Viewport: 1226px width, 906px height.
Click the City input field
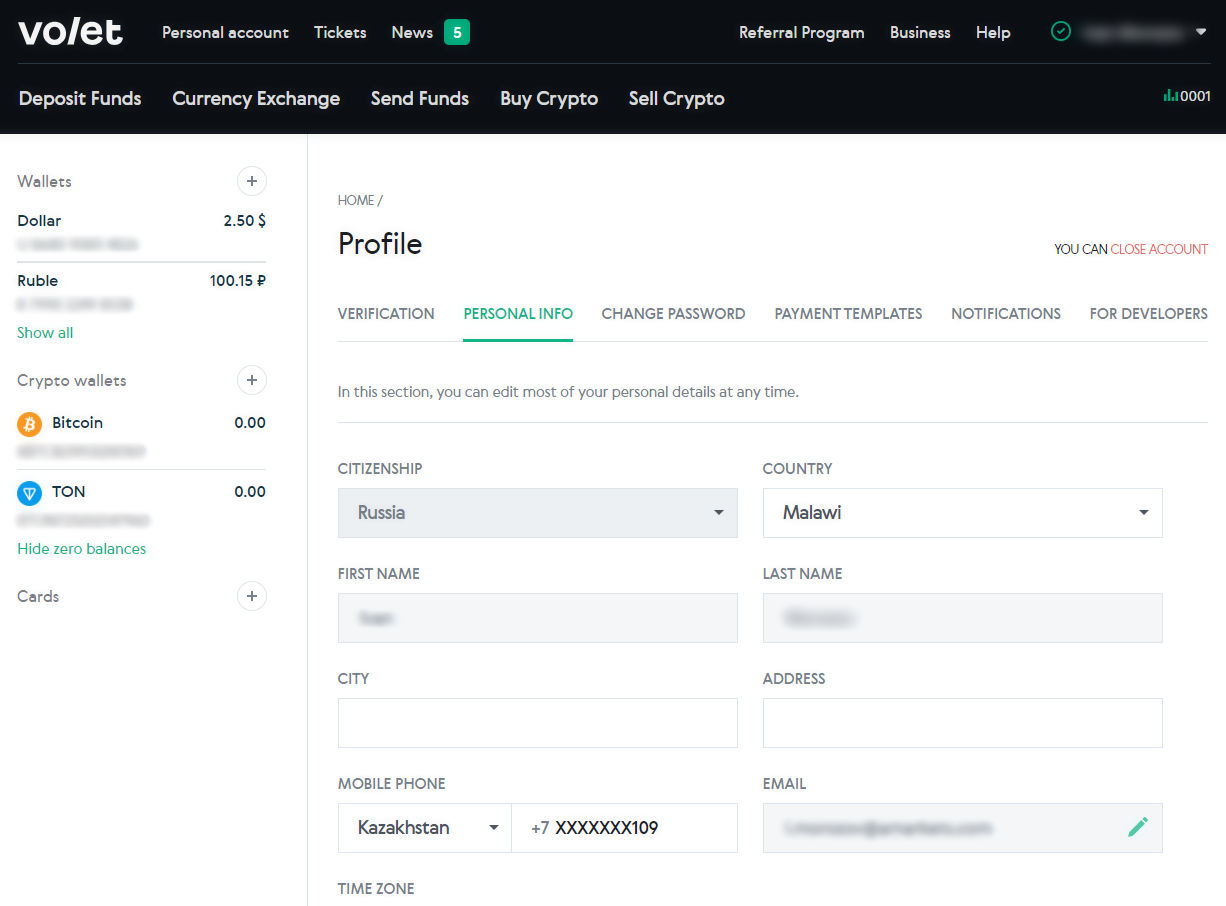pyautogui.click(x=537, y=723)
